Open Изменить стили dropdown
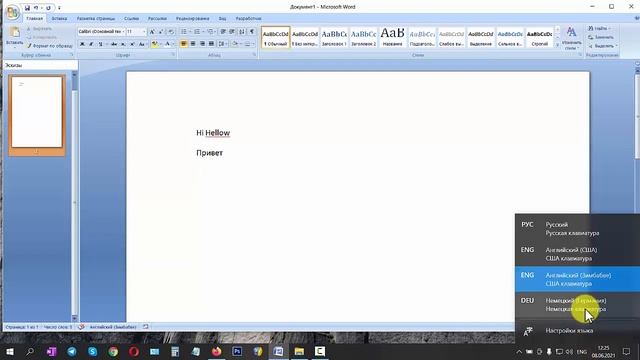 (x=571, y=39)
